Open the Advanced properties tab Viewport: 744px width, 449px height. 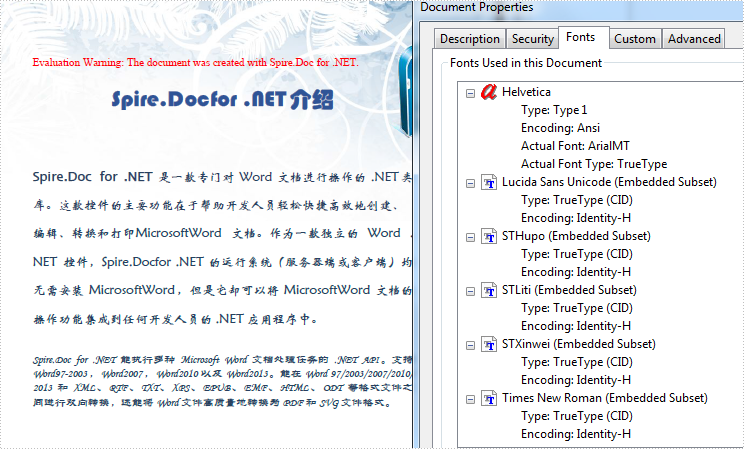coord(694,39)
